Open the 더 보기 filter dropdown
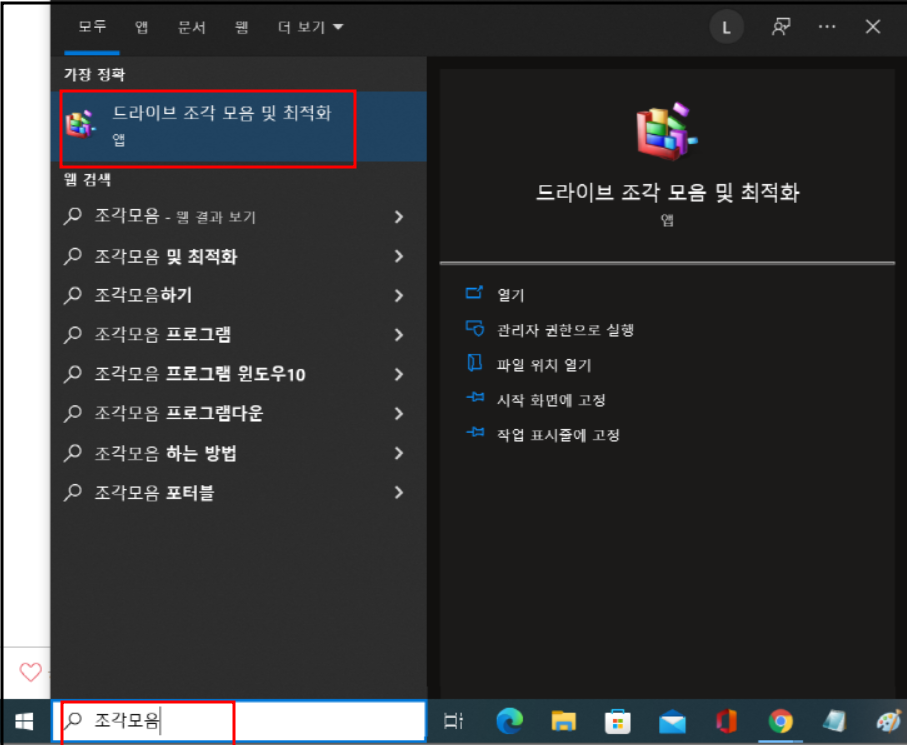Viewport: 907px width, 745px height. (310, 27)
